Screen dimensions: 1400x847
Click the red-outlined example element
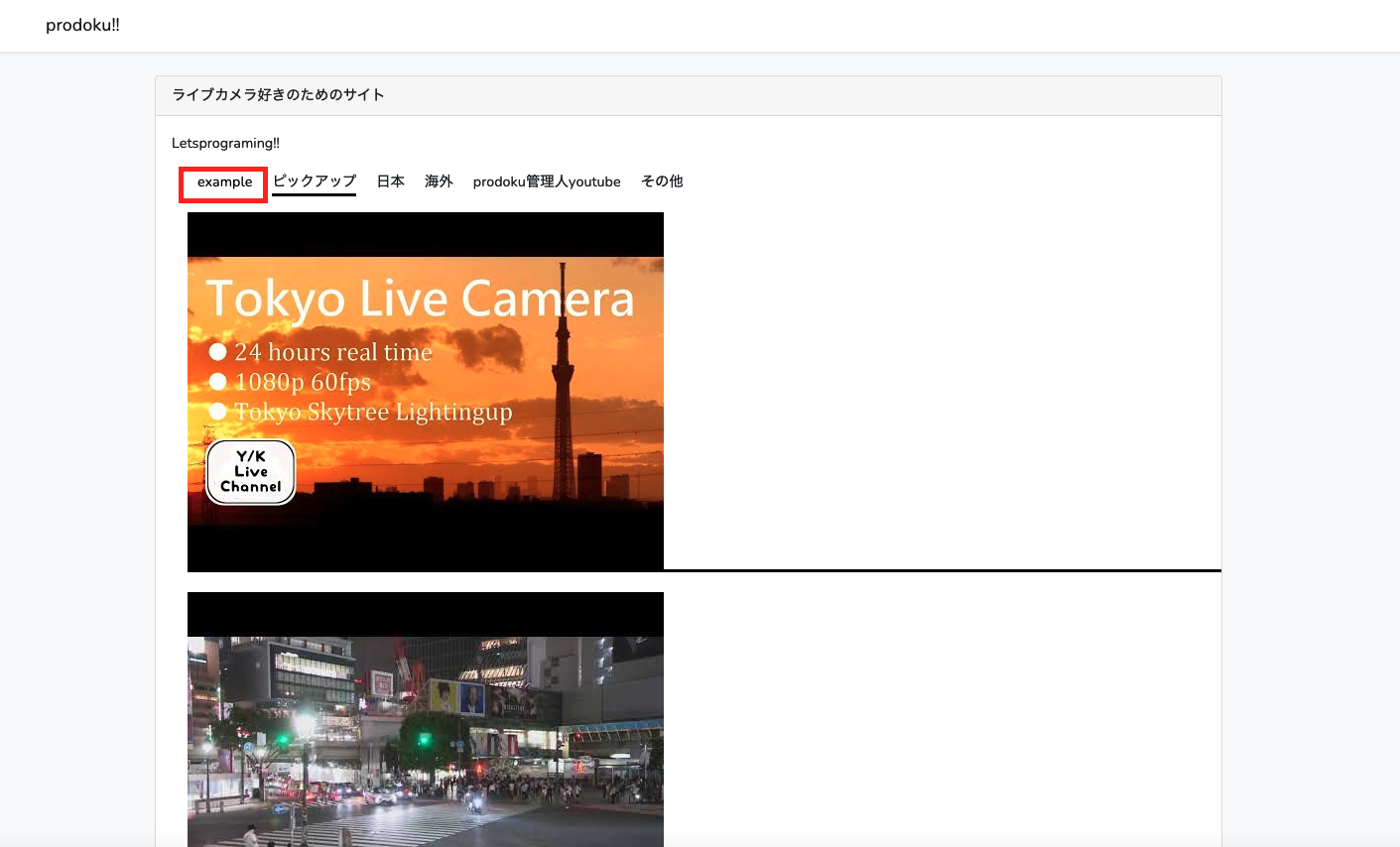(x=223, y=182)
